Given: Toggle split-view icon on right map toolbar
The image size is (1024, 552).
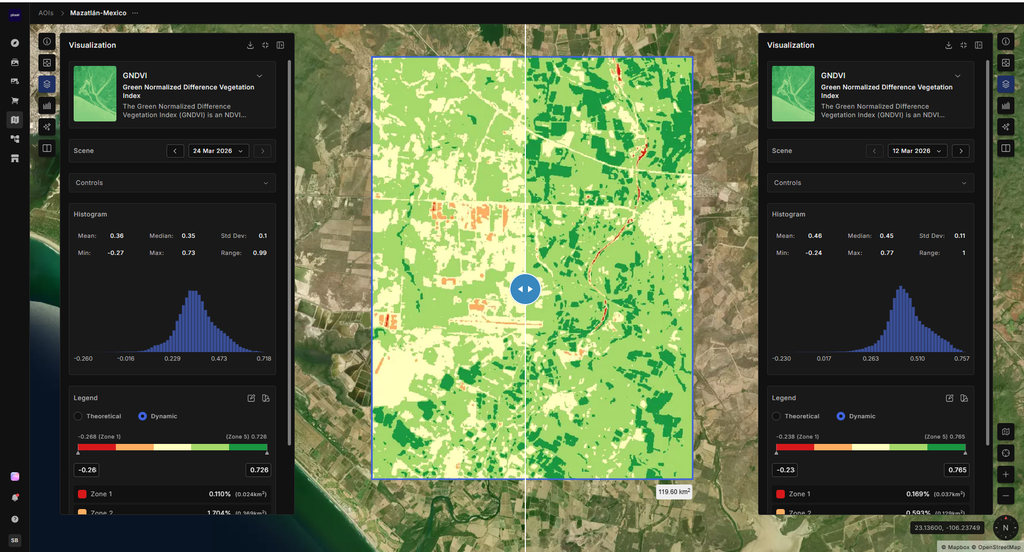Looking at the screenshot, I should pyautogui.click(x=1006, y=148).
